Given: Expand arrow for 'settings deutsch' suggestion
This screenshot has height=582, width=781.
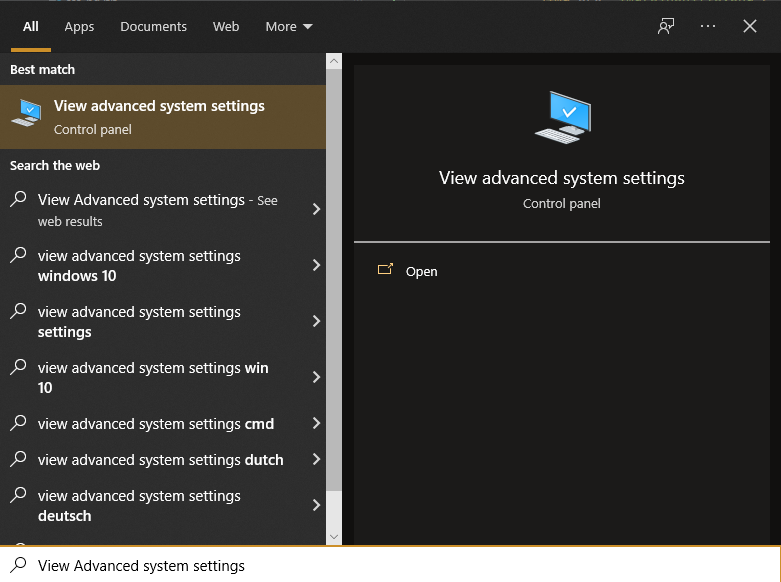Looking at the screenshot, I should point(316,505).
